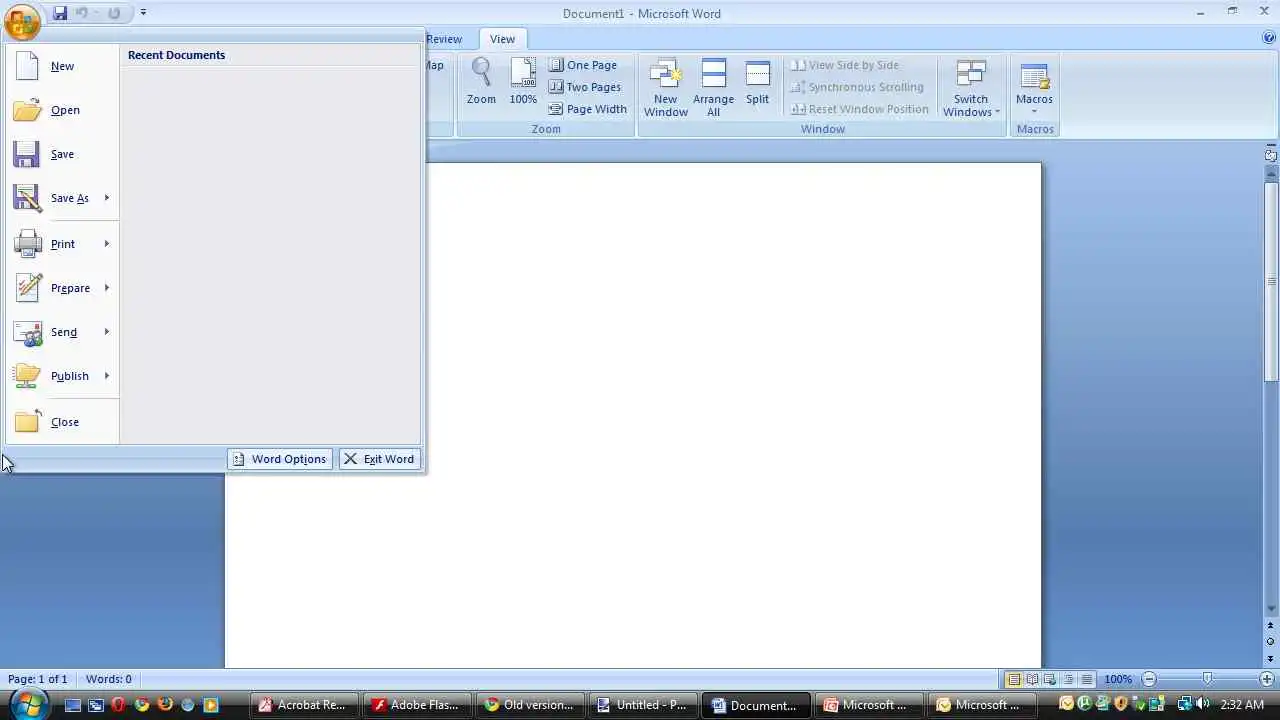
Task: Switch to Untitled - P... taskbar window
Action: tap(642, 705)
